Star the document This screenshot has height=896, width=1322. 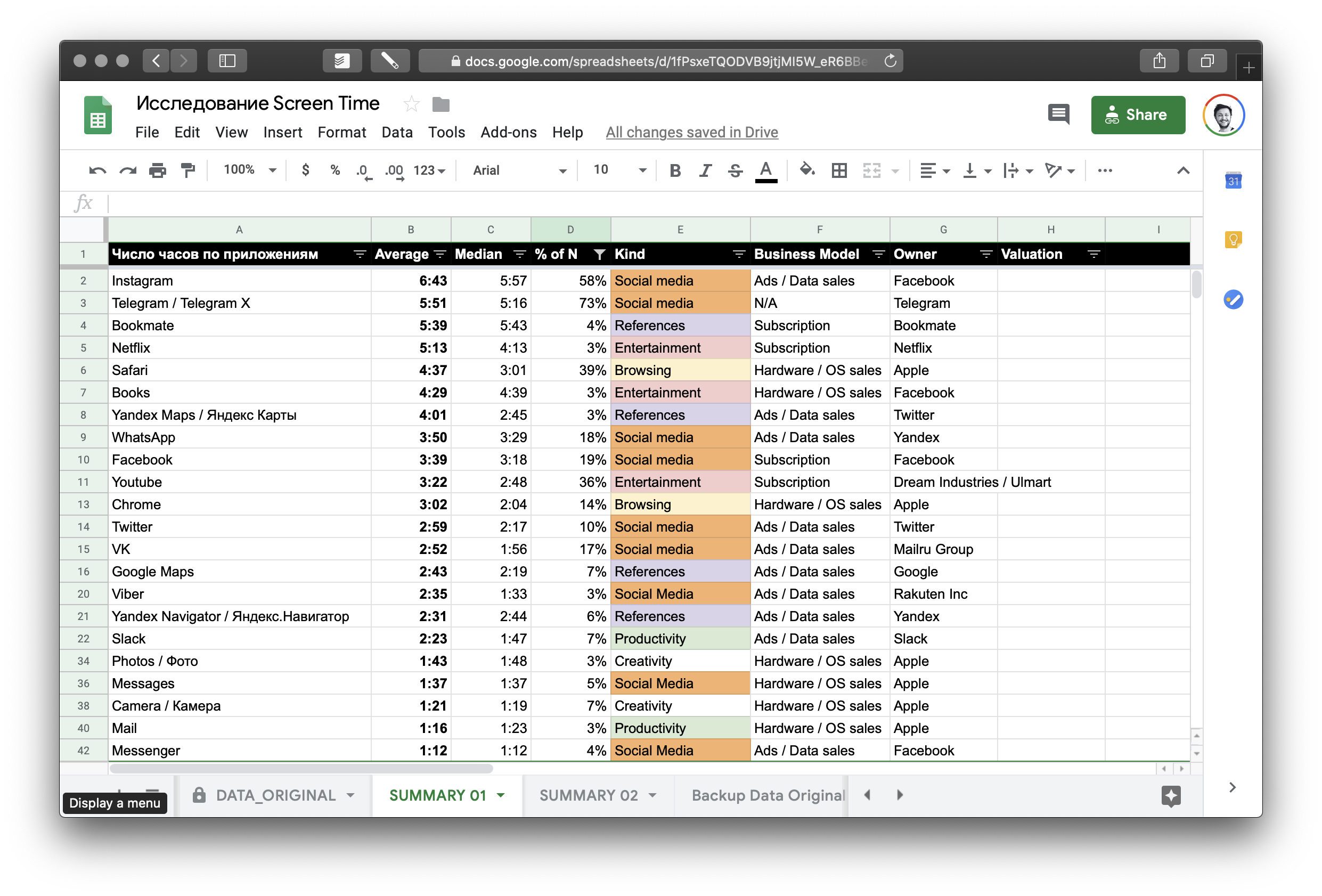(x=411, y=104)
